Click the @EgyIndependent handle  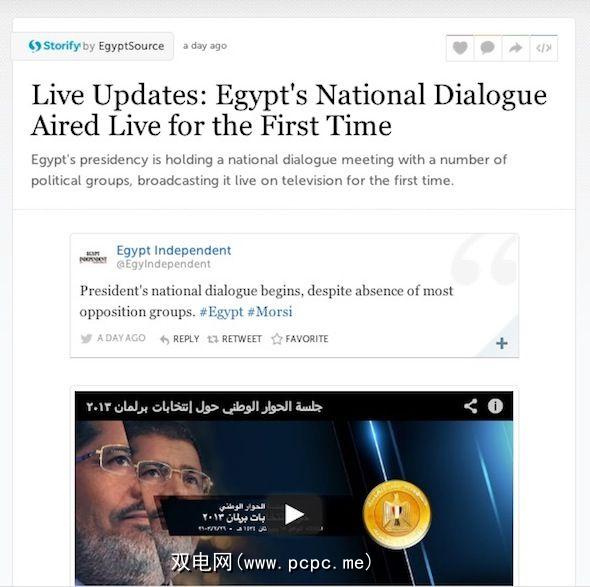[x=163, y=264]
